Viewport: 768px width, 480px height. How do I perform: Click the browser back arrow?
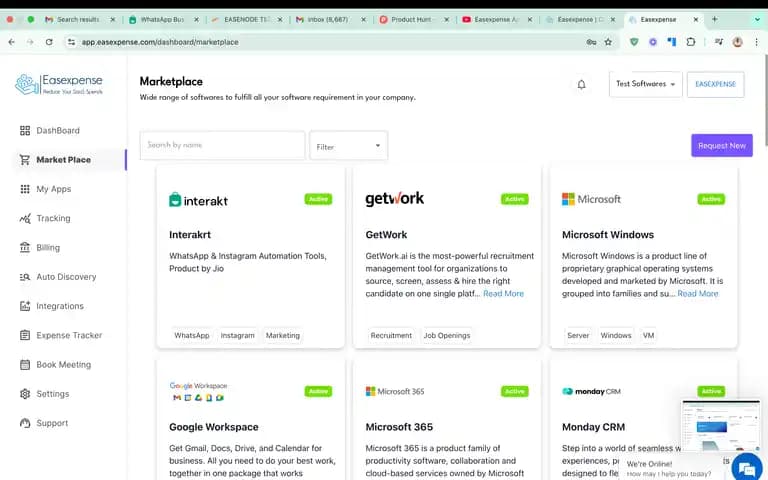point(12,42)
